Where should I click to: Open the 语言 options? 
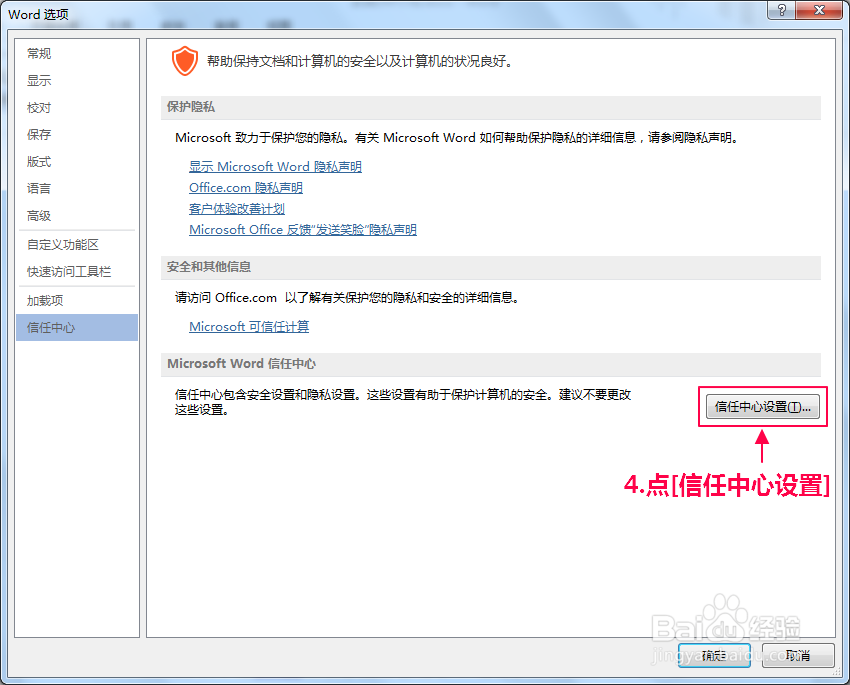76,189
